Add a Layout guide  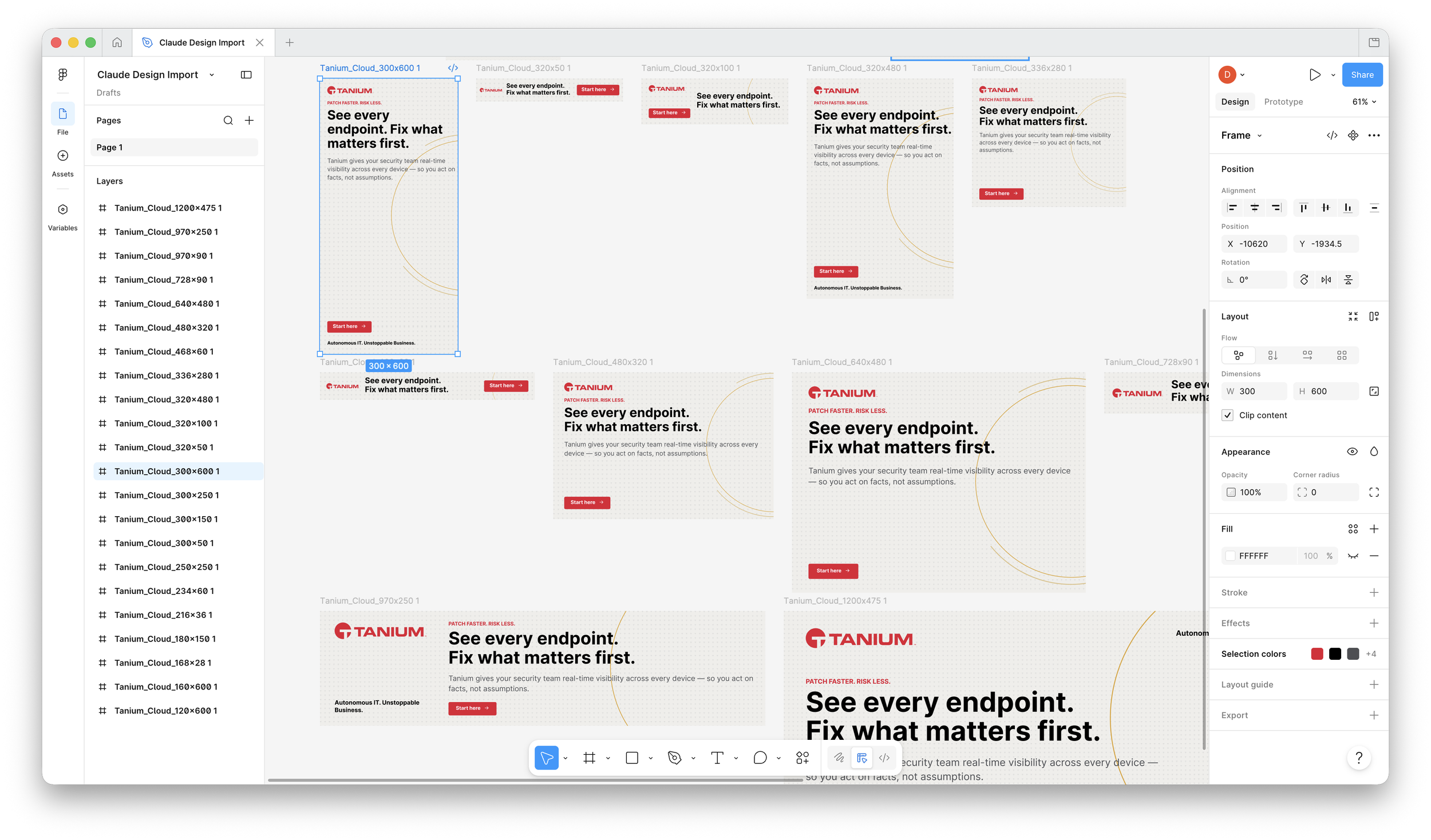pos(1374,684)
